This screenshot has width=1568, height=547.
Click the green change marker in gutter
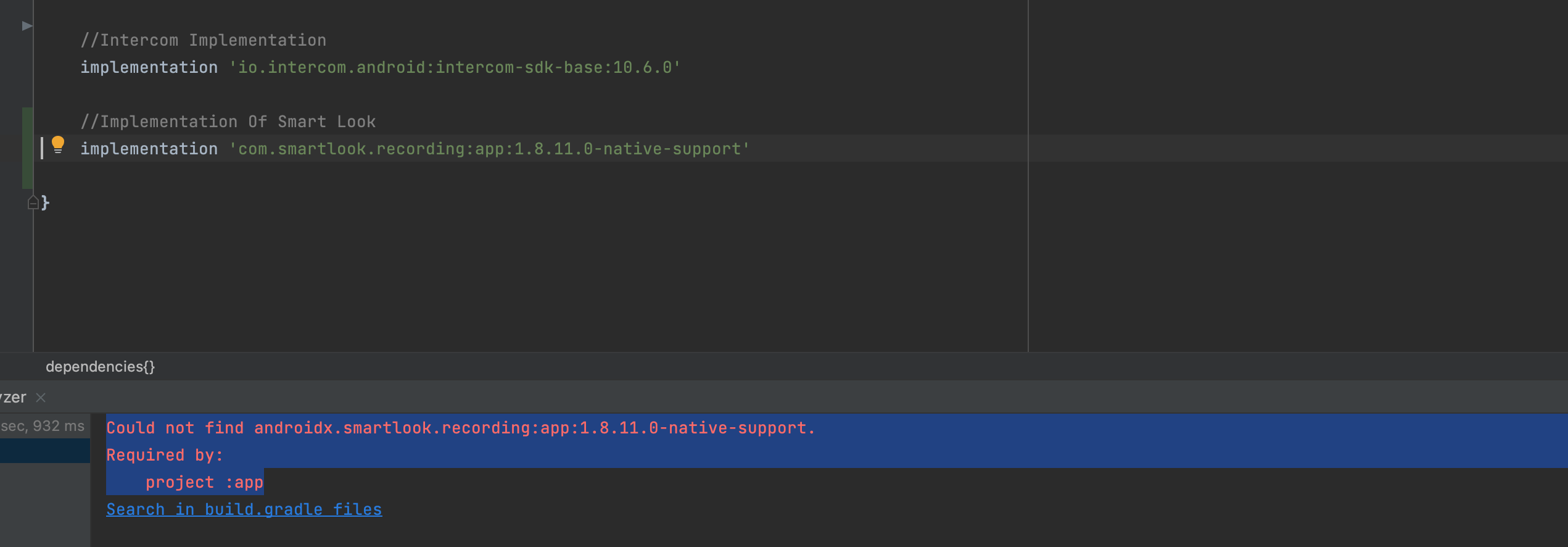(x=27, y=148)
